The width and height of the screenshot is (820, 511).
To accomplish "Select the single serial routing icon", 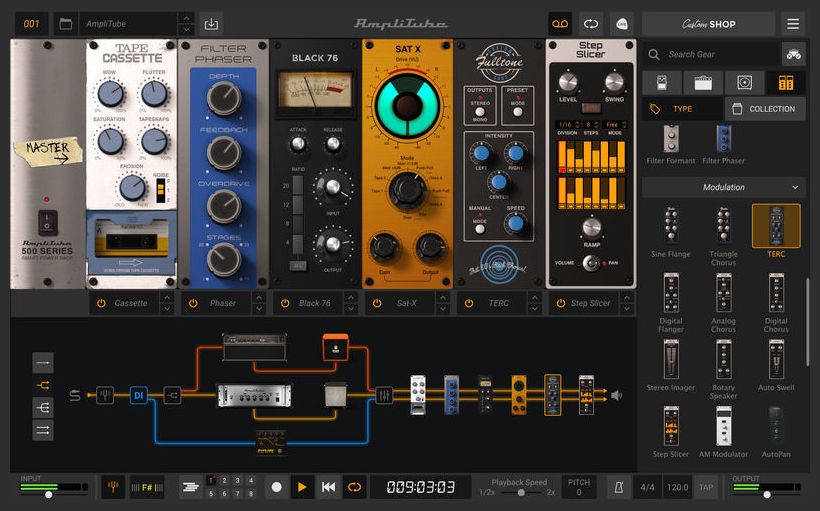I will (x=43, y=362).
